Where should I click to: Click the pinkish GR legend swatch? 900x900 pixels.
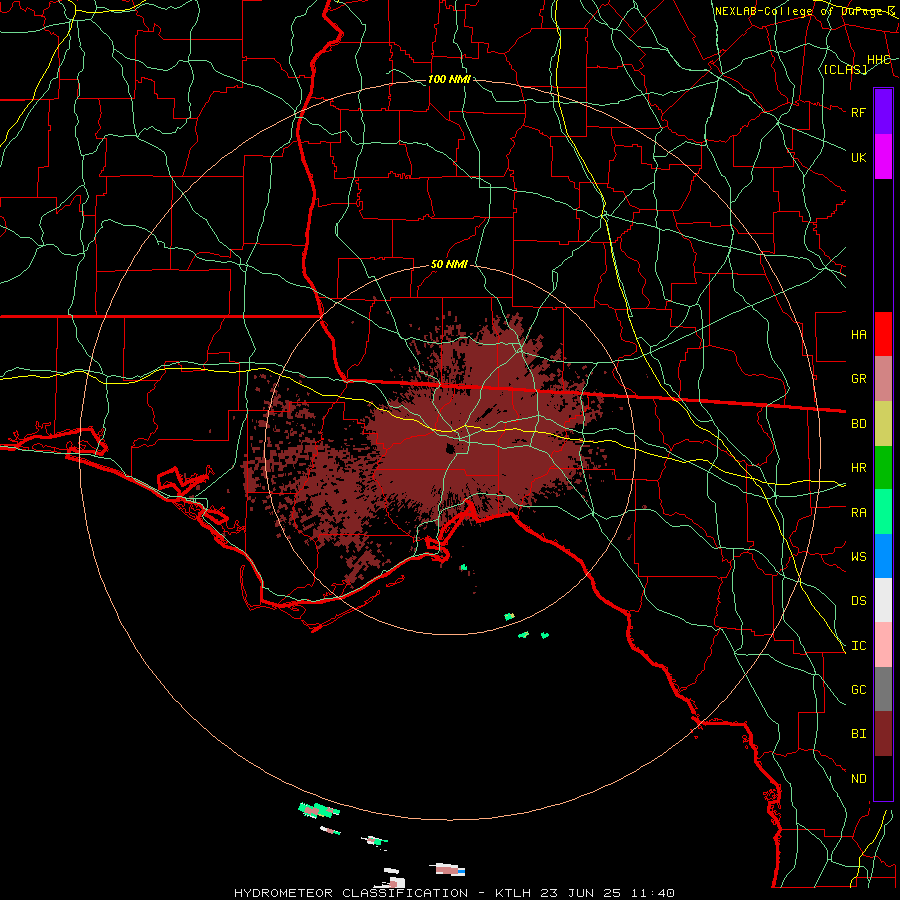tap(883, 379)
